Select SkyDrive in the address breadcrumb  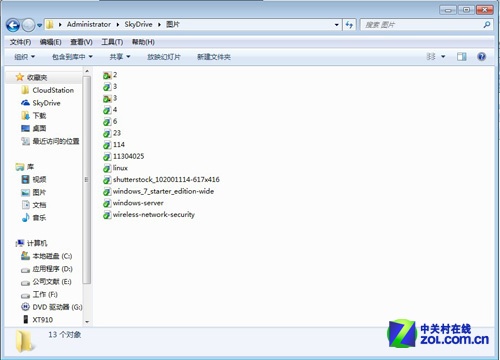138,24
